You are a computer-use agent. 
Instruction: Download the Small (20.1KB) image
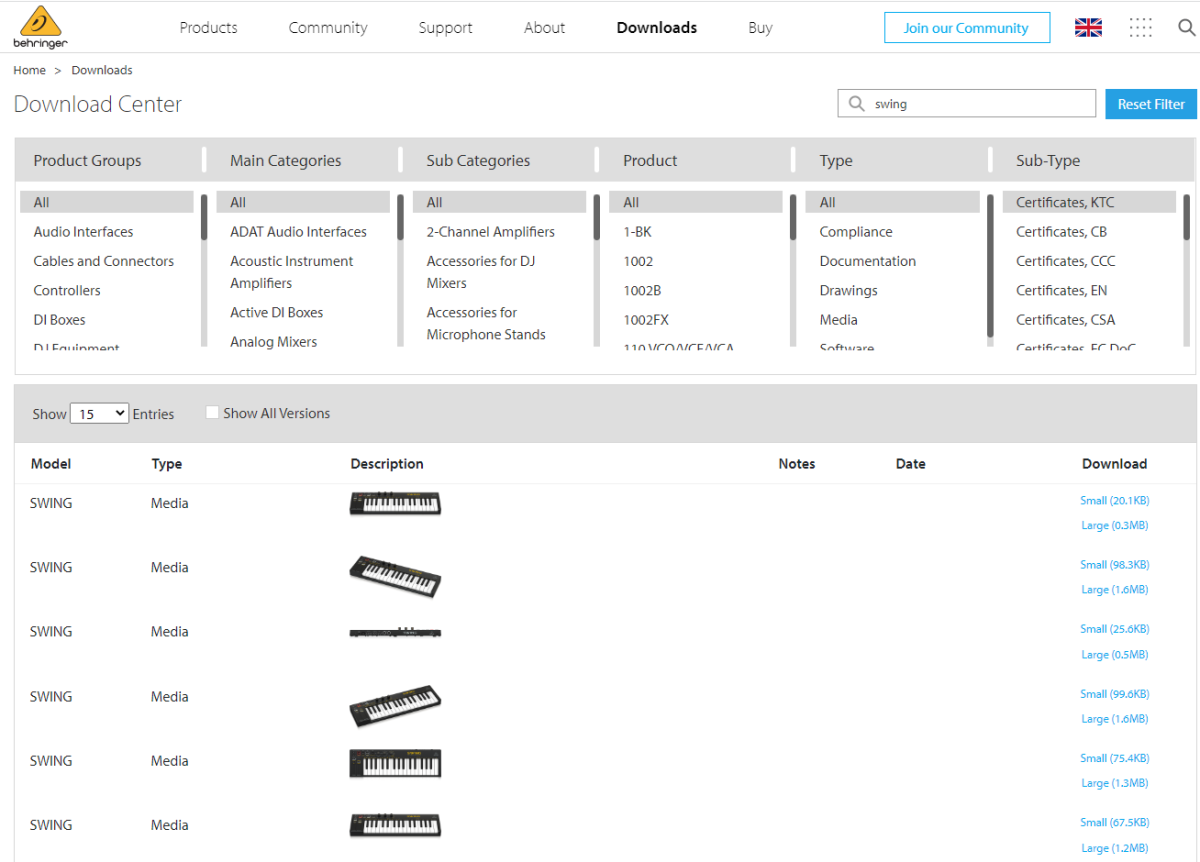1114,500
